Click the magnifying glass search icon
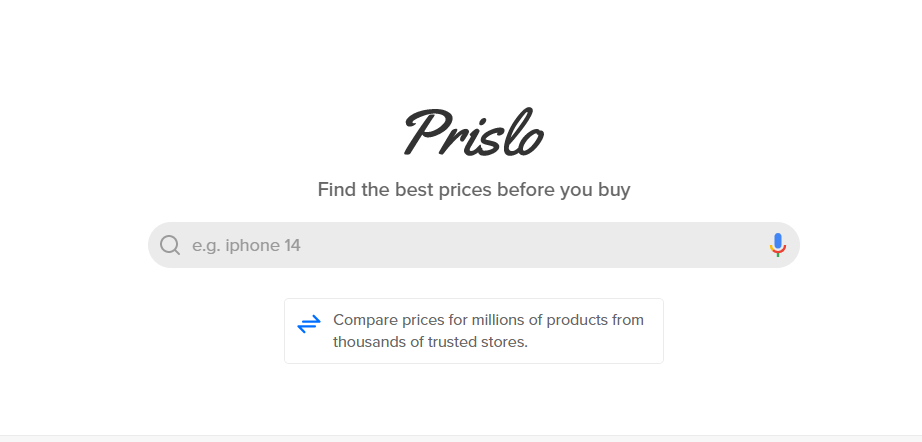The width and height of the screenshot is (922, 442). point(170,245)
